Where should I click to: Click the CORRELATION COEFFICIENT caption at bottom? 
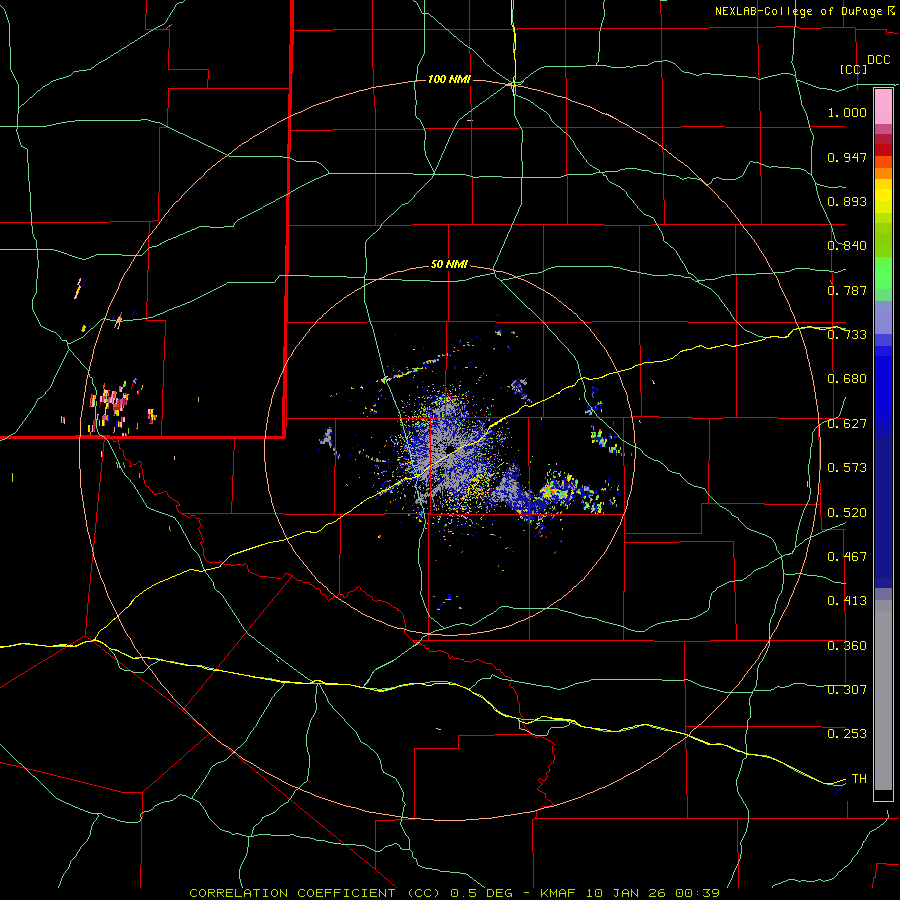[455, 893]
